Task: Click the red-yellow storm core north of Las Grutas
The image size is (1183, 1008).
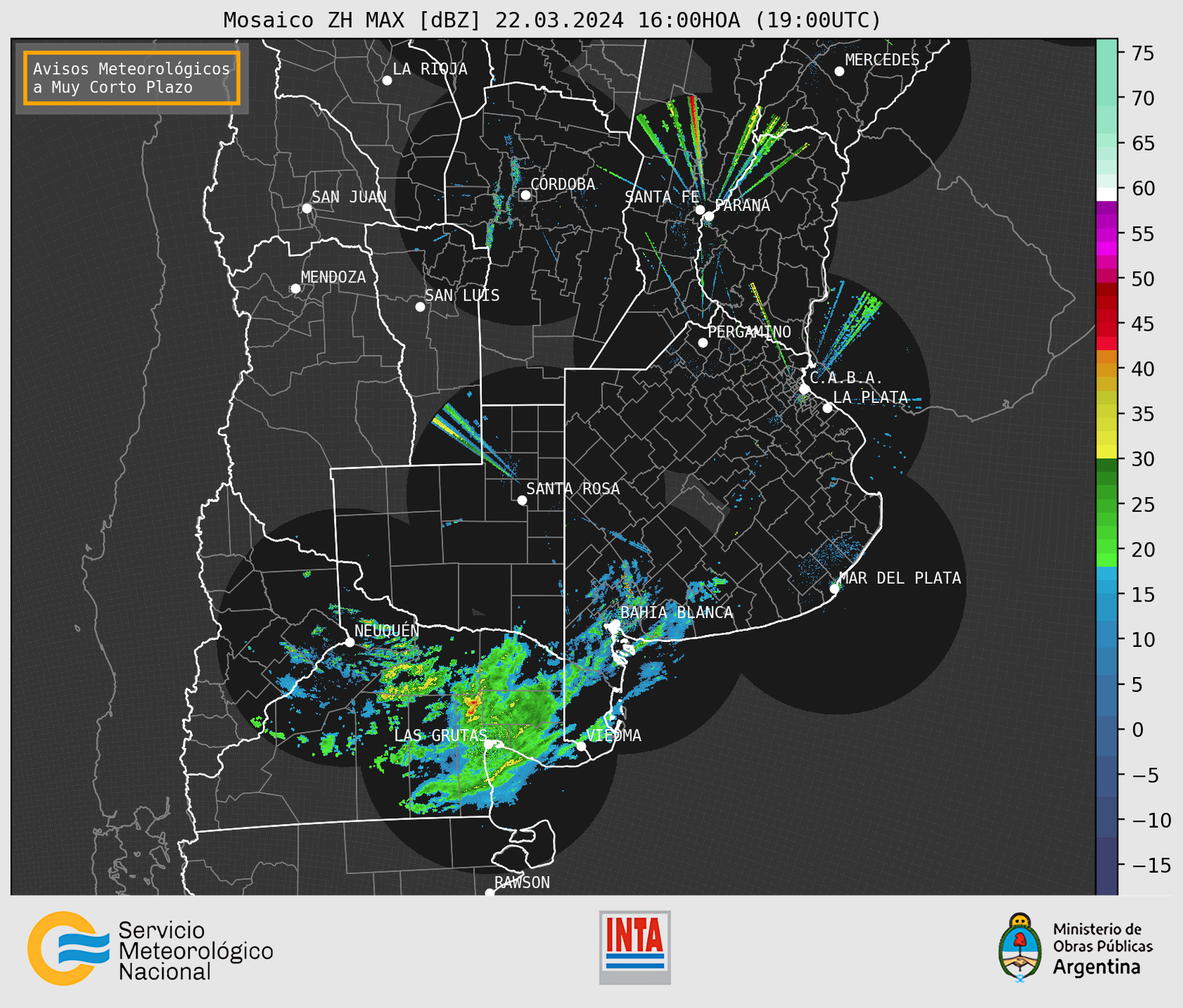Action: (x=473, y=705)
